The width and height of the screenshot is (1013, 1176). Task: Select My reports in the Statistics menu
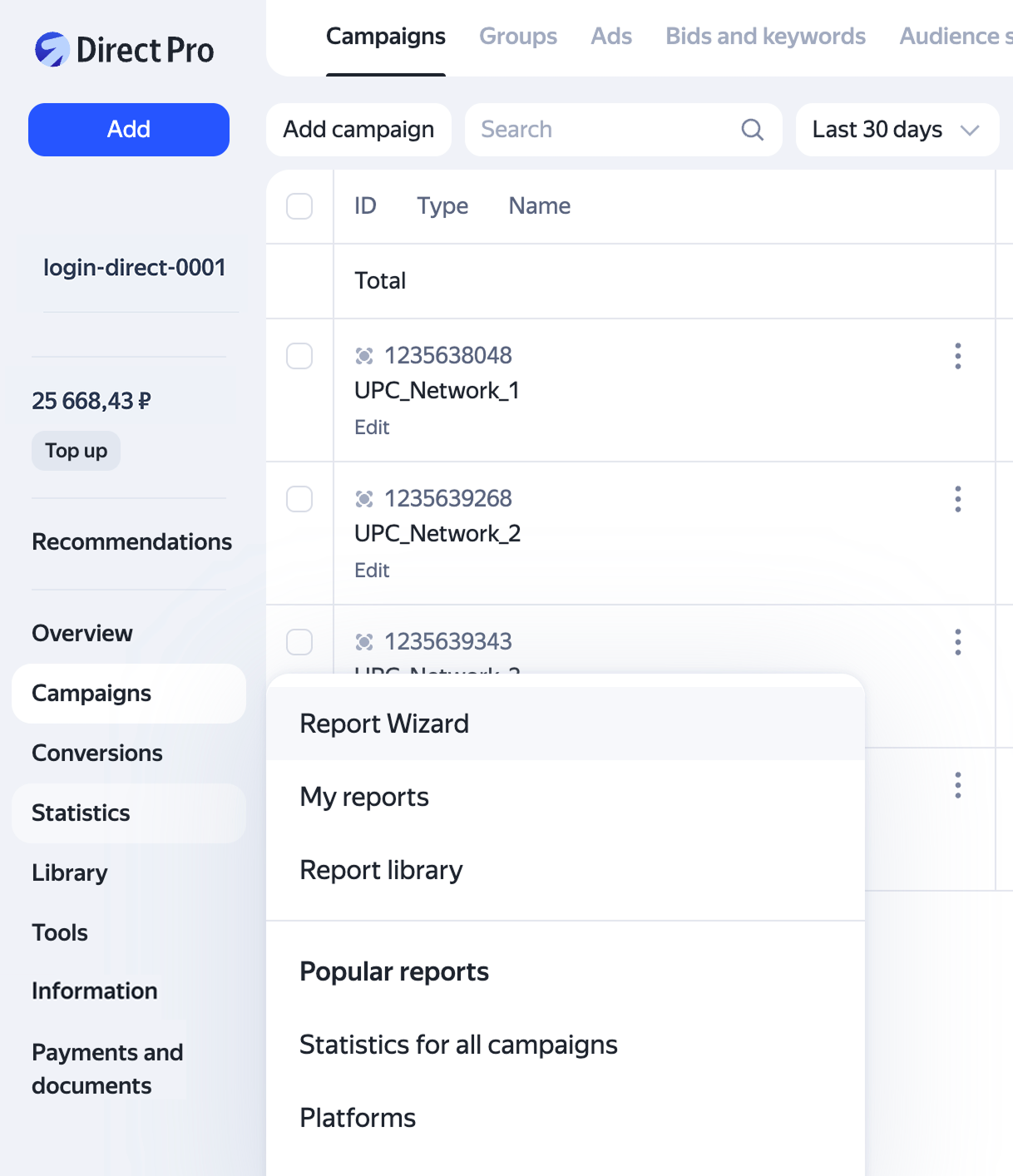click(566, 797)
